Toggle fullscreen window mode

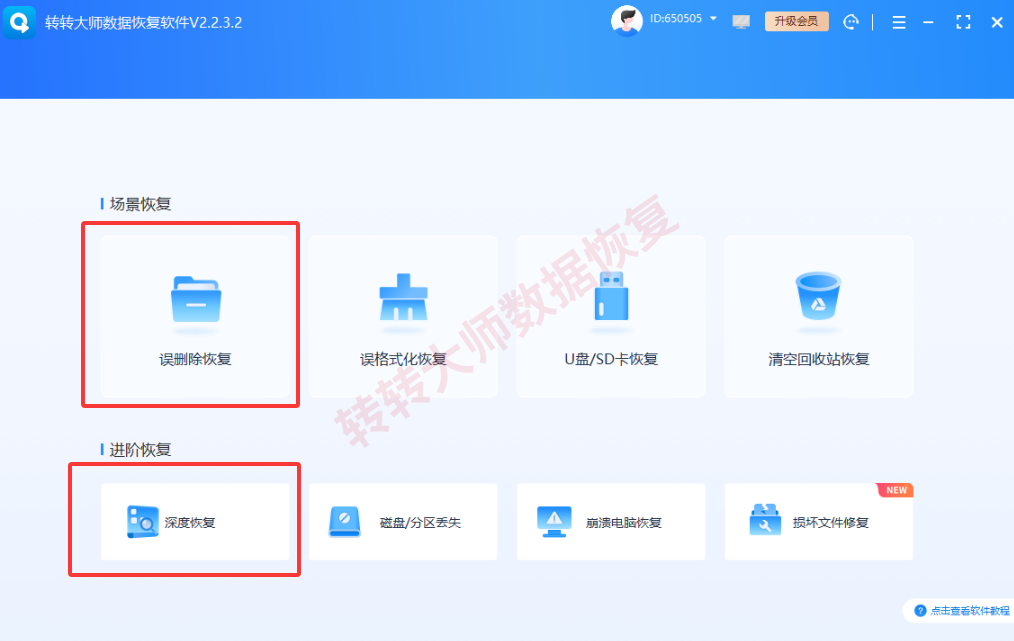(963, 23)
